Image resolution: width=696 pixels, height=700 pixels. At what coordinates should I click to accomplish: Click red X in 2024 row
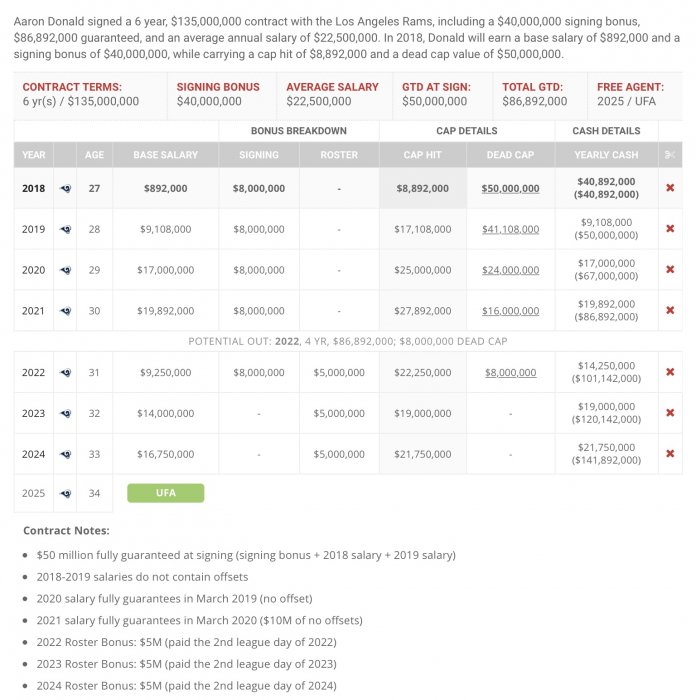click(x=670, y=454)
